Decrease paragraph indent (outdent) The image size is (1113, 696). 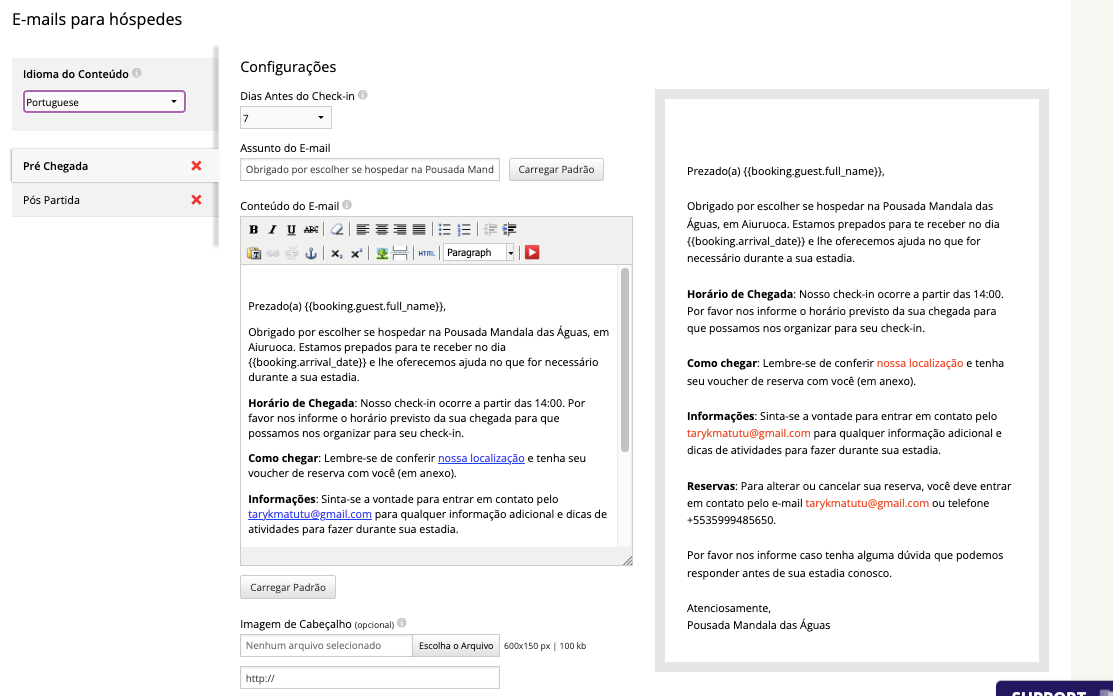point(490,229)
